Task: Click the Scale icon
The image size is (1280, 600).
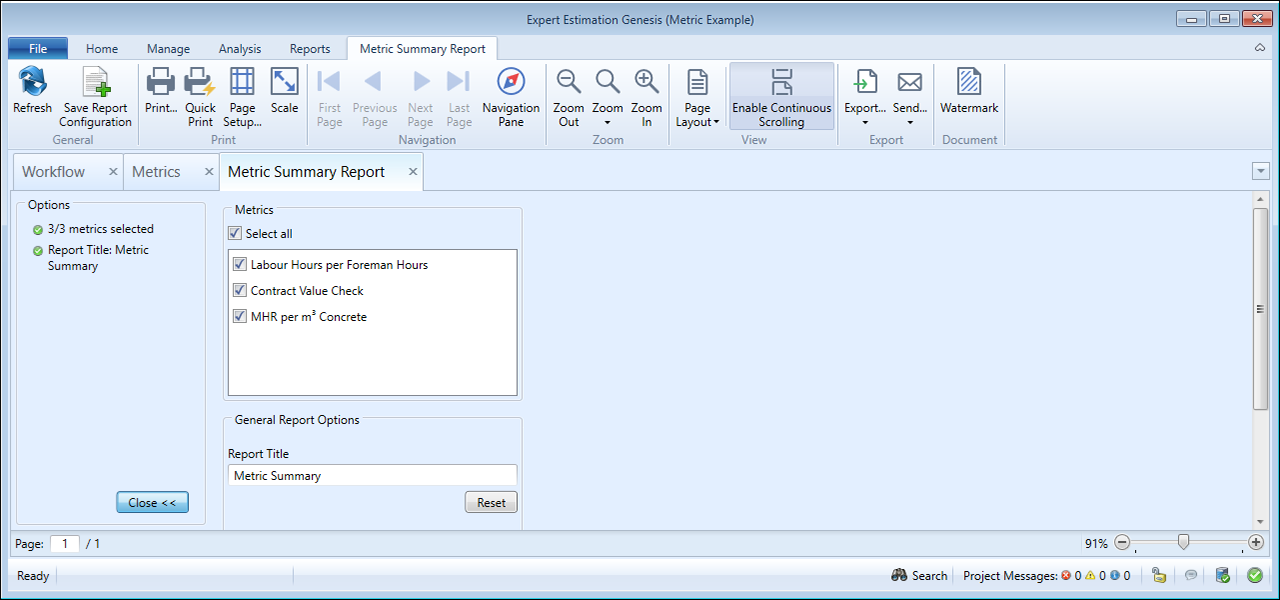Action: pos(284,83)
